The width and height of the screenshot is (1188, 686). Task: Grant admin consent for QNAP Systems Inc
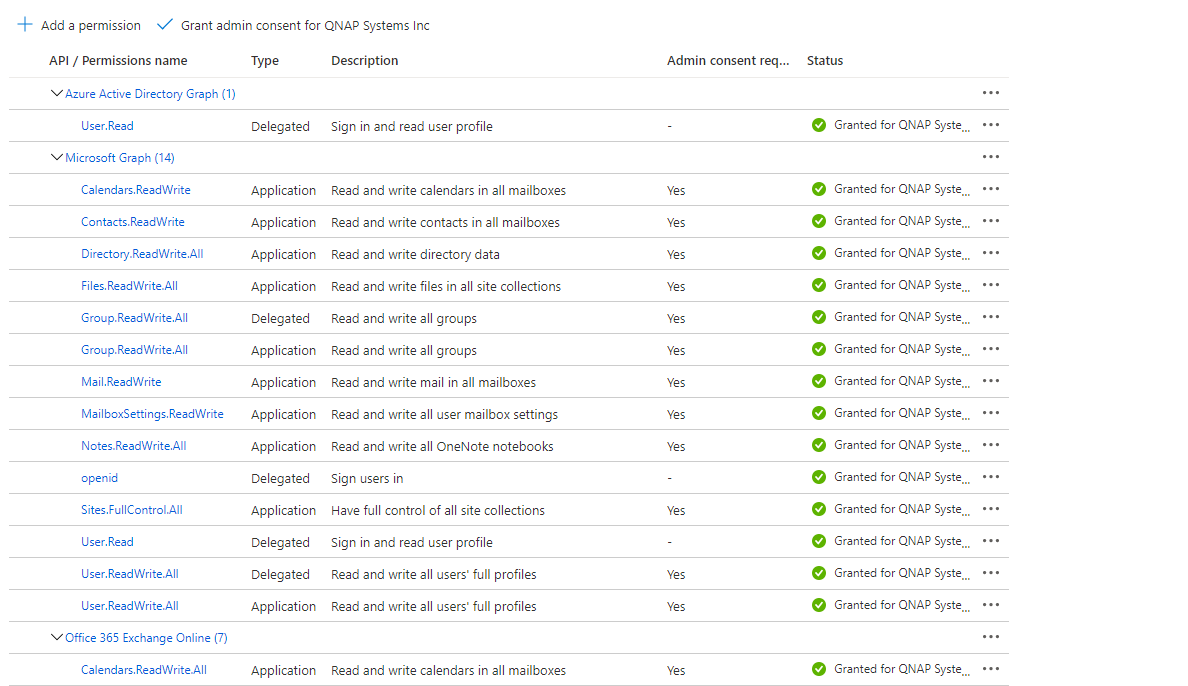click(293, 25)
